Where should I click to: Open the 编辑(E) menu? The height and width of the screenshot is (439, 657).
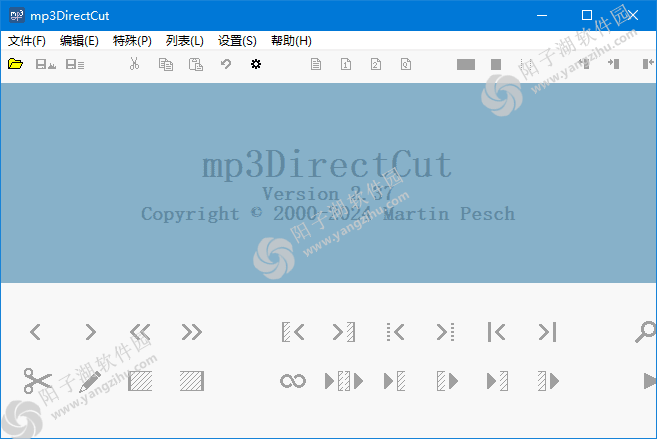(x=79, y=41)
